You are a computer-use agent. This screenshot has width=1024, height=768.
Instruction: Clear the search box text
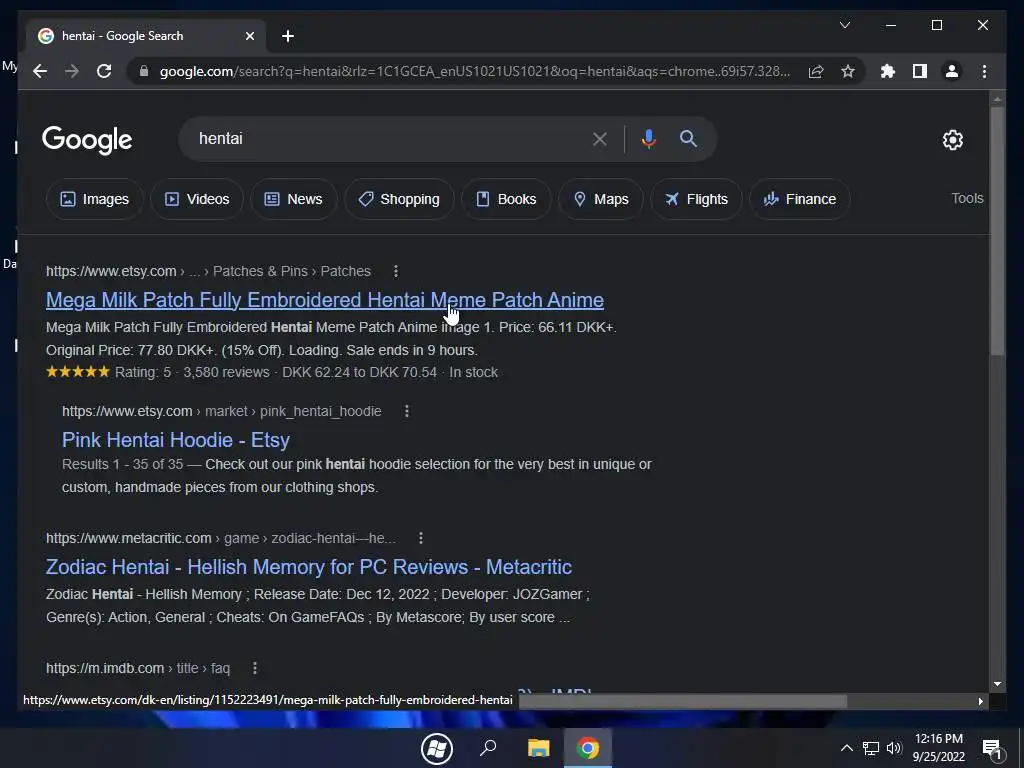(x=600, y=139)
